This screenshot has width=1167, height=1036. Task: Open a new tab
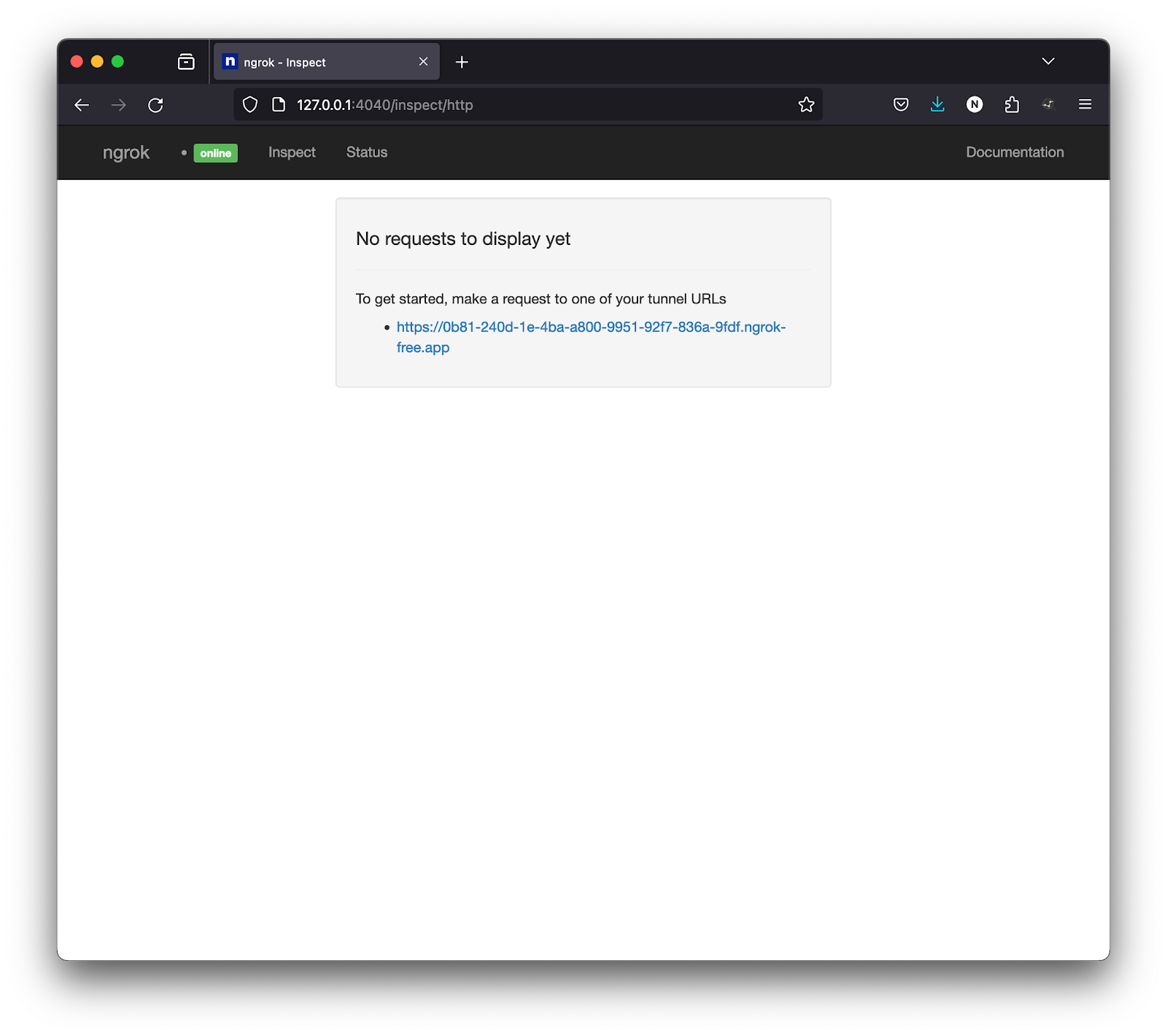pyautogui.click(x=462, y=62)
